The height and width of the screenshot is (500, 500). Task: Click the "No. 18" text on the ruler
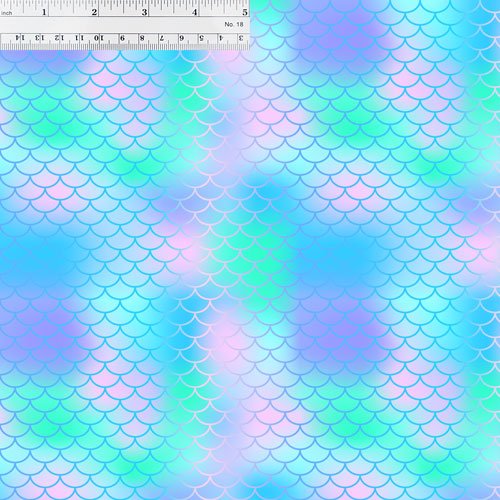234,24
